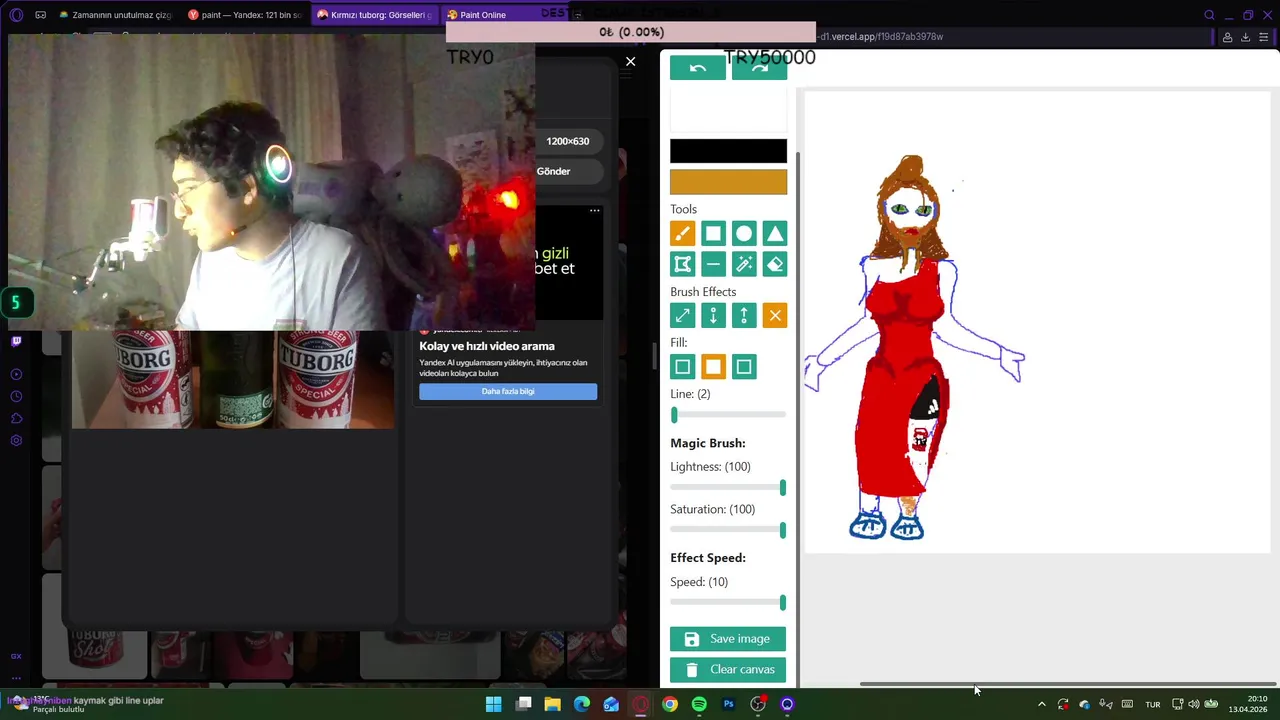Switch to Kırmızı tuborg: Görselleri tab
The image size is (1280, 720).
[x=375, y=15]
